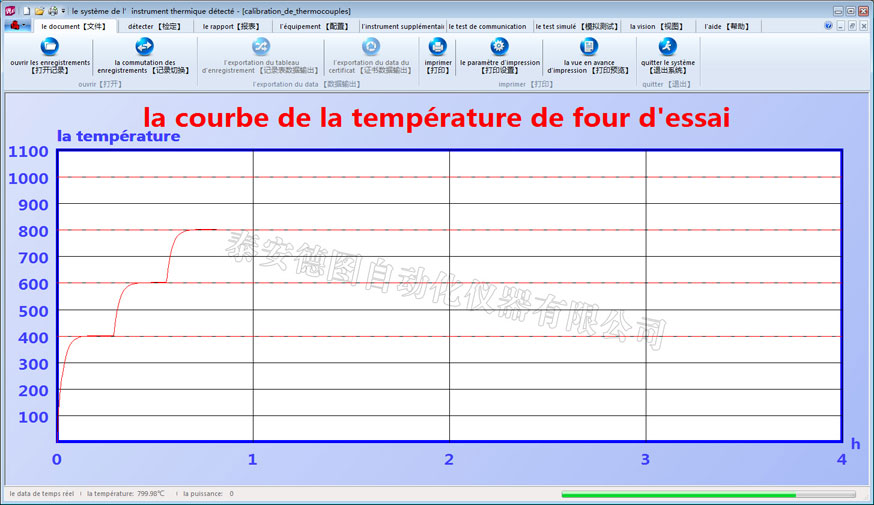Open 'le paramètre d'impression' print settings
The image size is (874, 505).
pos(499,46)
